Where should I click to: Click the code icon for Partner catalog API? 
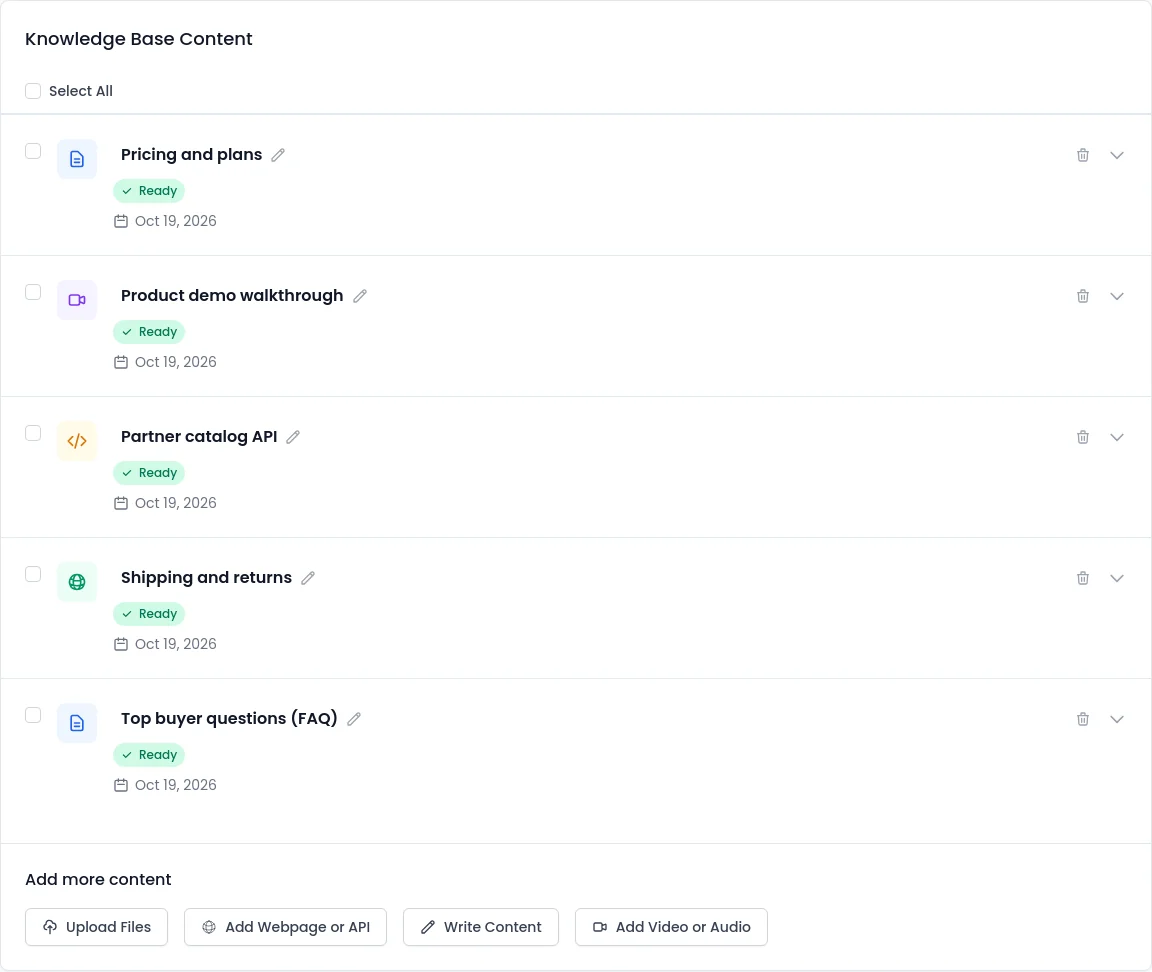pyautogui.click(x=77, y=441)
